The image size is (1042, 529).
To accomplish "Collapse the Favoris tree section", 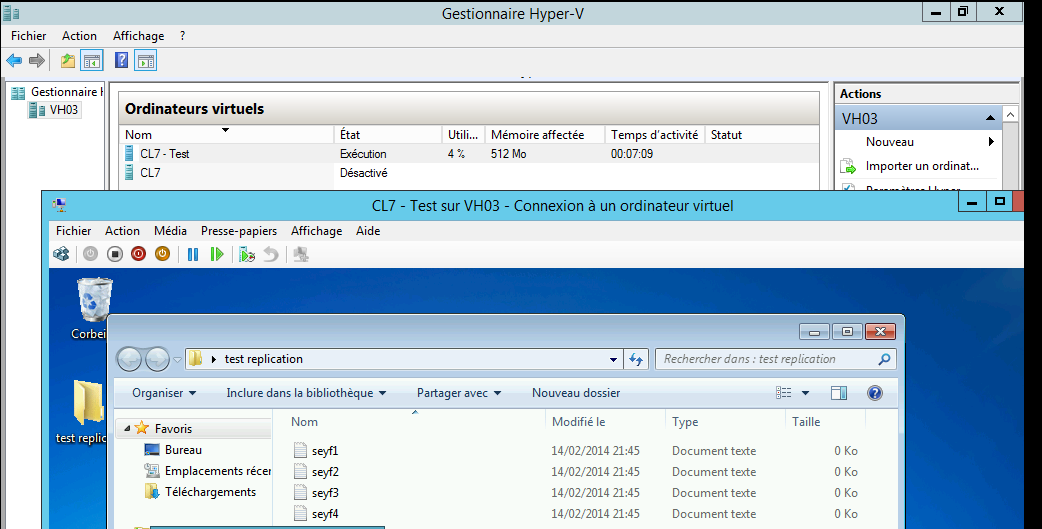I will [127, 429].
